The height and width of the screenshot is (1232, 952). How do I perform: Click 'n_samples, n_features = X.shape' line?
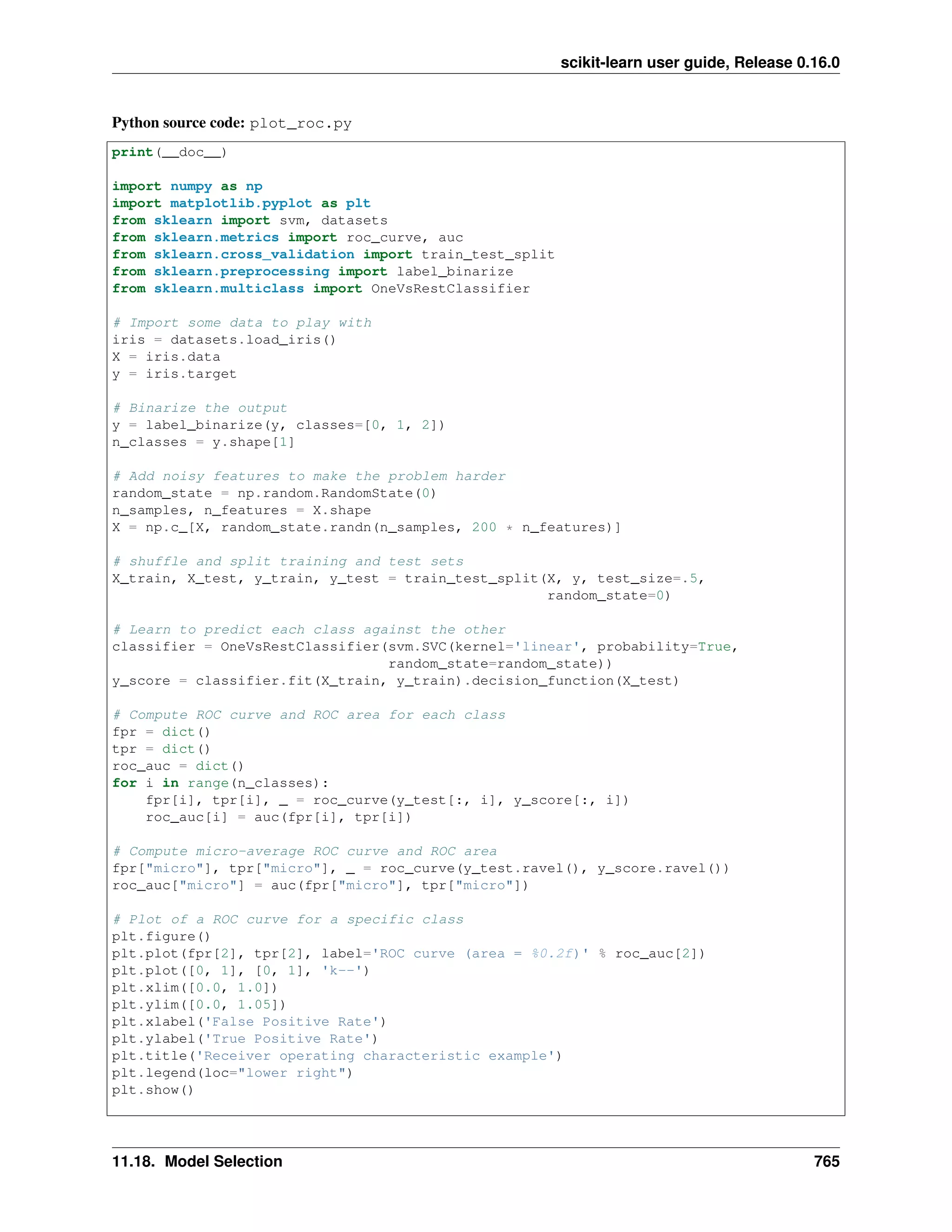click(241, 510)
